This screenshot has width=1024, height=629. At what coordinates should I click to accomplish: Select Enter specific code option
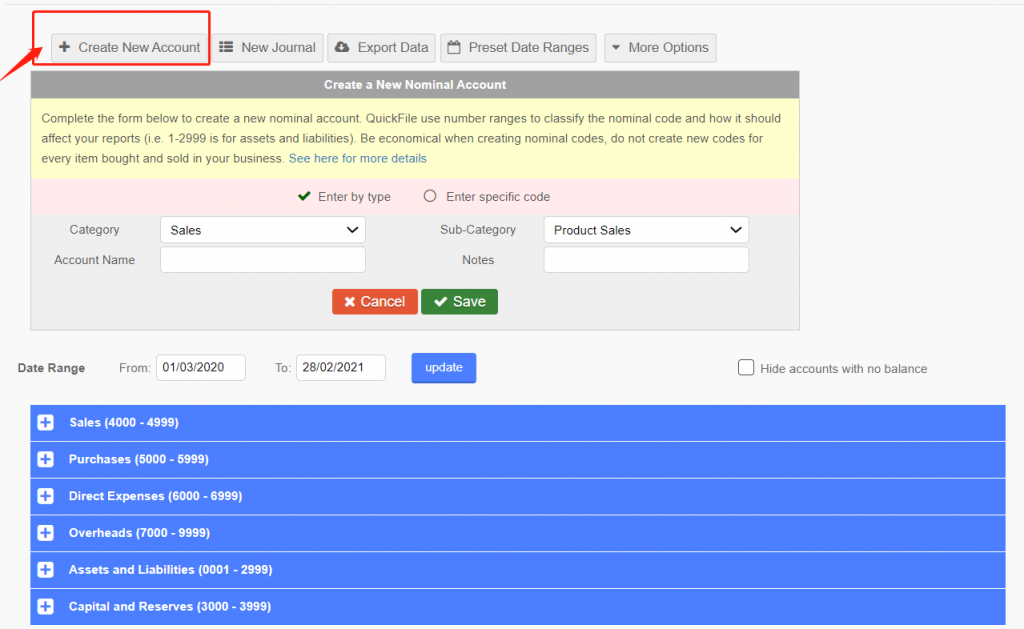point(430,197)
